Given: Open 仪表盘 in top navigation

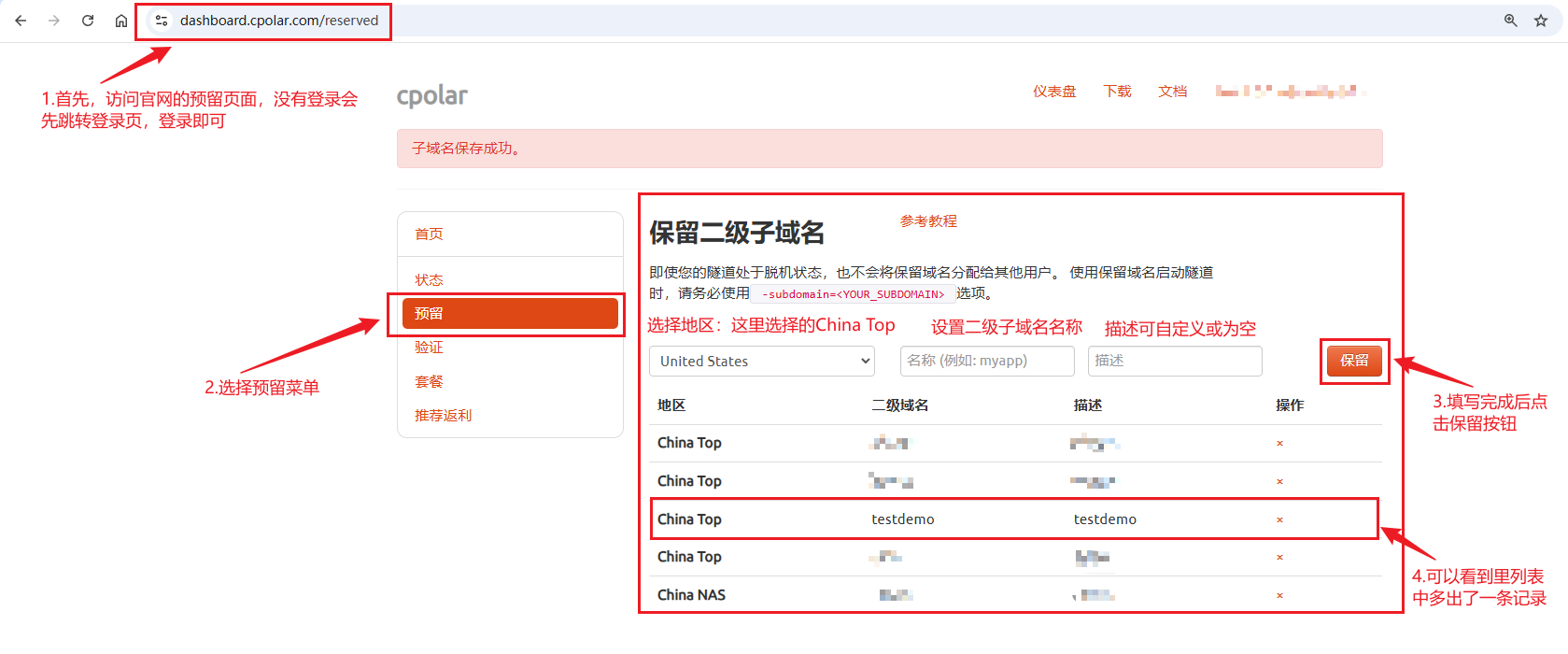Looking at the screenshot, I should click(1054, 92).
